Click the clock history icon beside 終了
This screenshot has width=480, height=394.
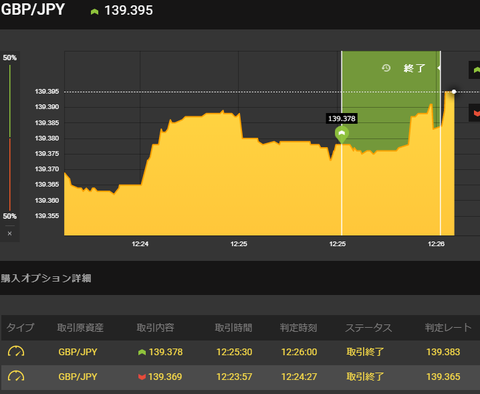tap(386, 68)
